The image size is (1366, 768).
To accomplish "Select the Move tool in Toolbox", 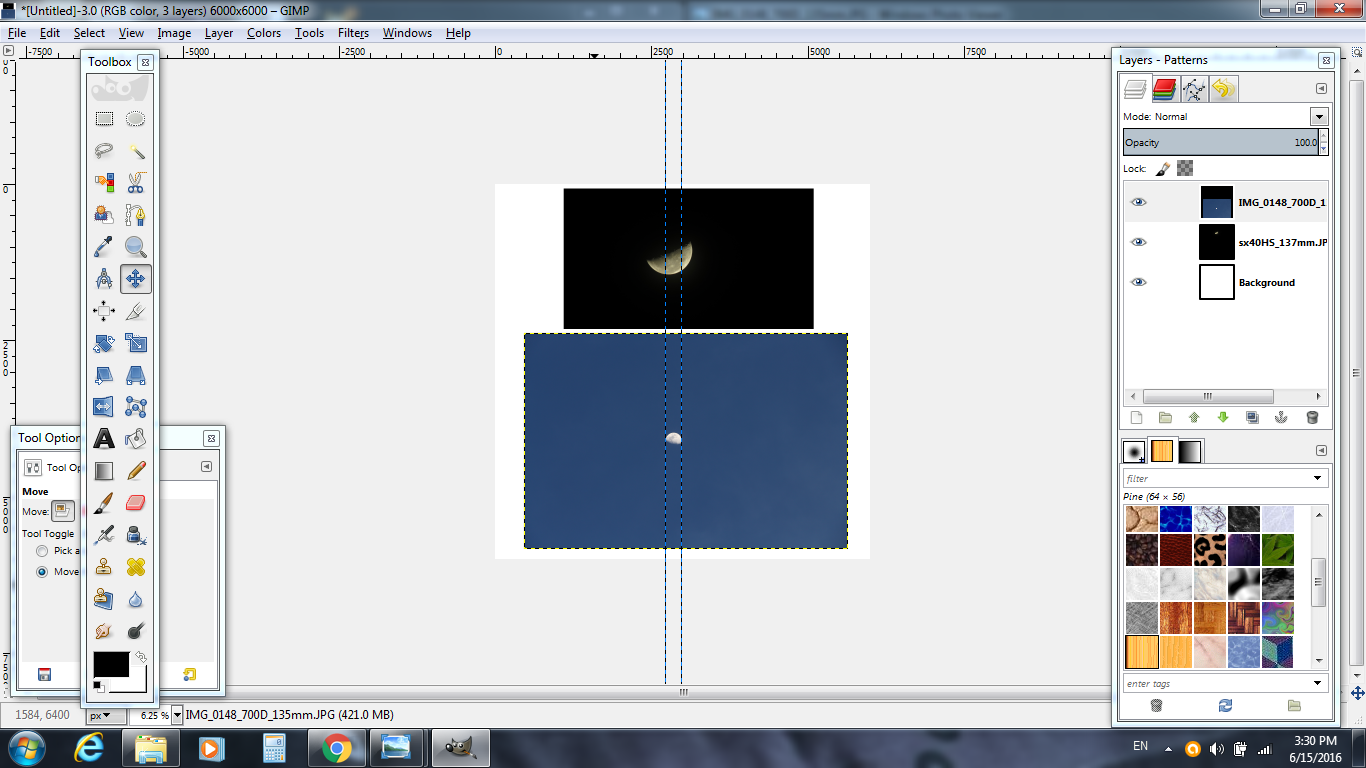I will (136, 279).
